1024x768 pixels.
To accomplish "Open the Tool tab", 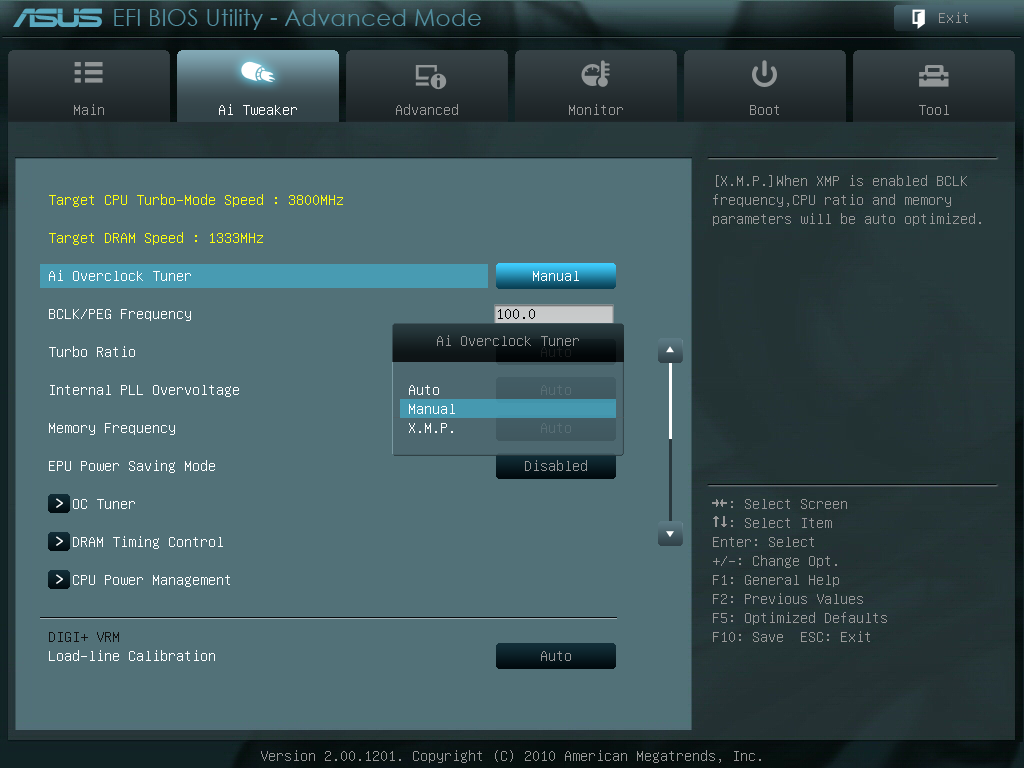I will coord(934,86).
